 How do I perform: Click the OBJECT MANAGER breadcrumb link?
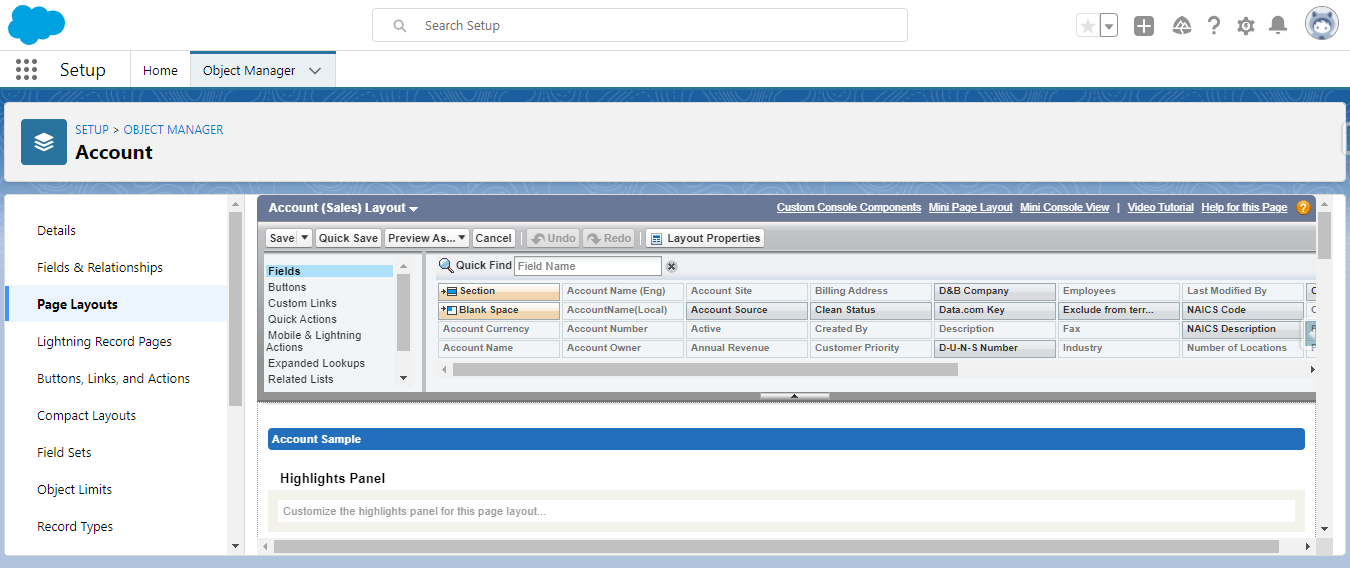pos(173,130)
